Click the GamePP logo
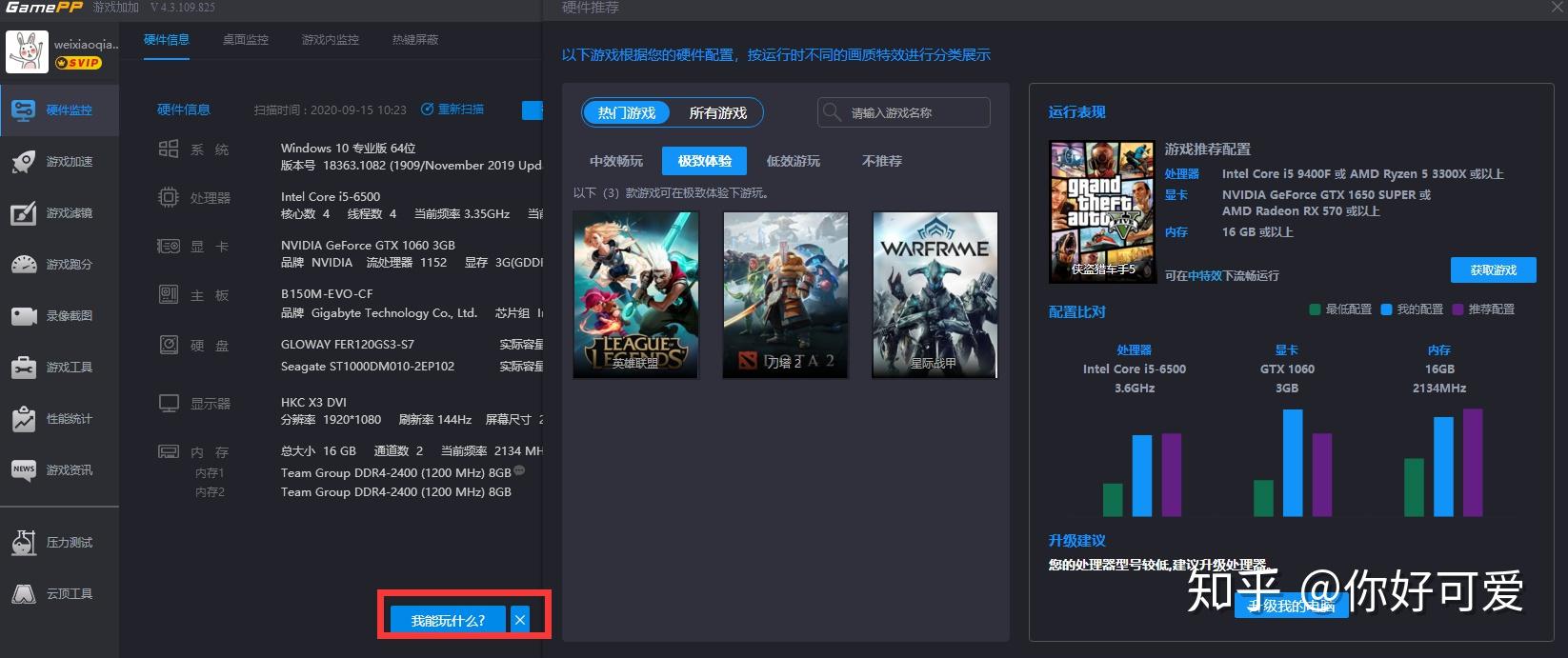Viewport: 1568px width, 658px height. pyautogui.click(x=44, y=8)
